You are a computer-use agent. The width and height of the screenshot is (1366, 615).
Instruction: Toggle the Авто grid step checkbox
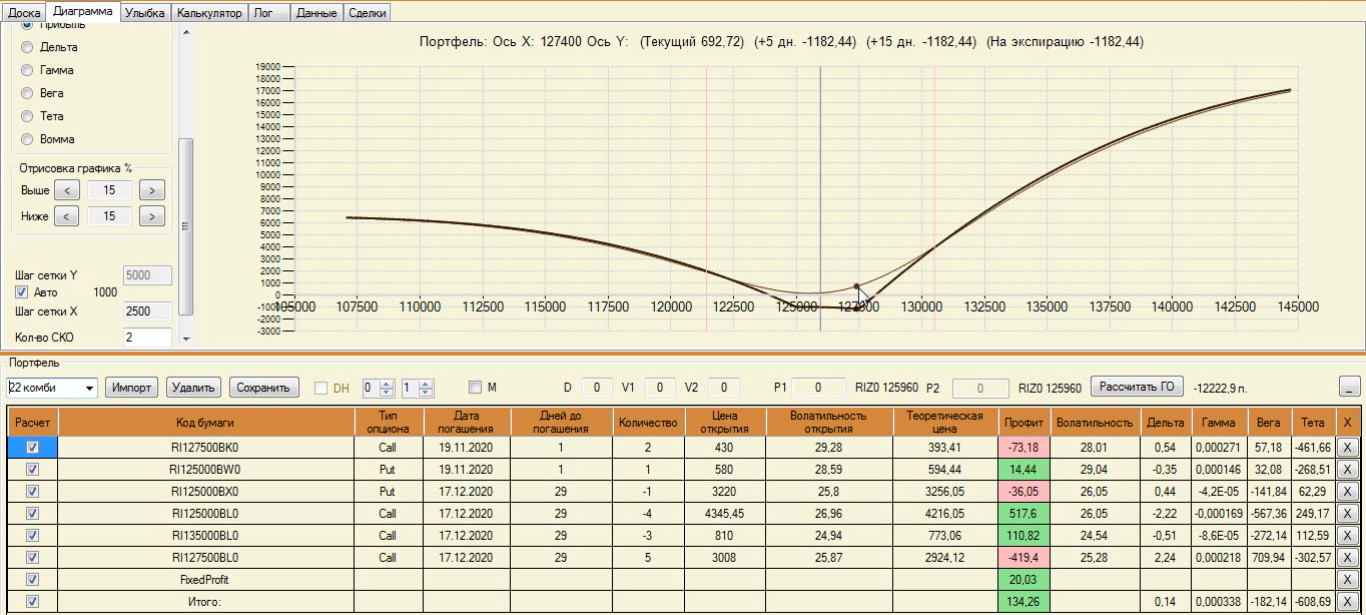pyautogui.click(x=22, y=292)
